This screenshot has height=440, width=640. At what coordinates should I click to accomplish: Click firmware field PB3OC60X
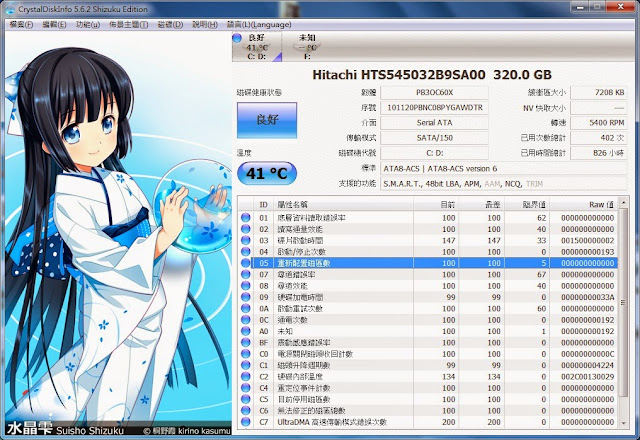click(434, 93)
